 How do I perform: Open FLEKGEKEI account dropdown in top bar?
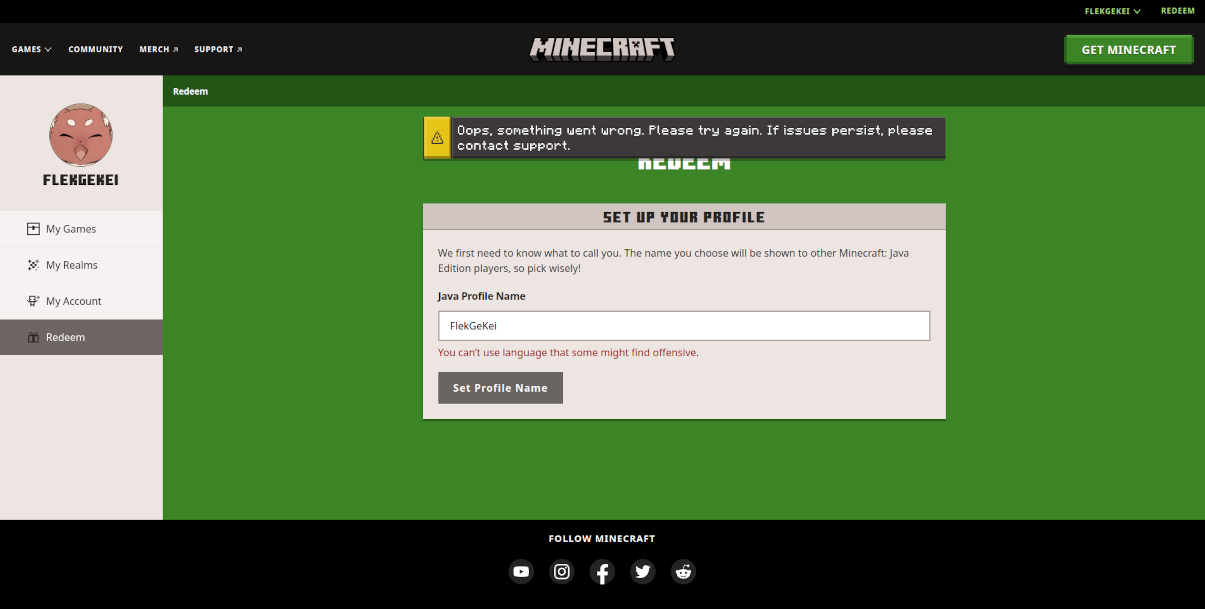pos(1112,11)
